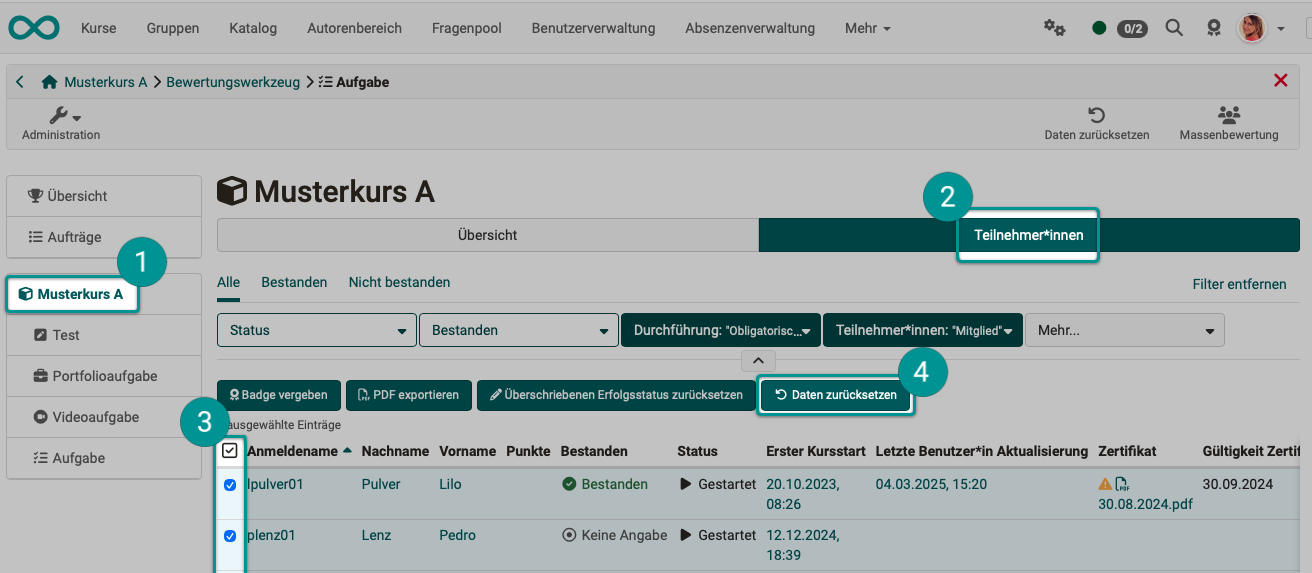Open user plenz01 link
The width and height of the screenshot is (1312, 573).
[x=271, y=535]
